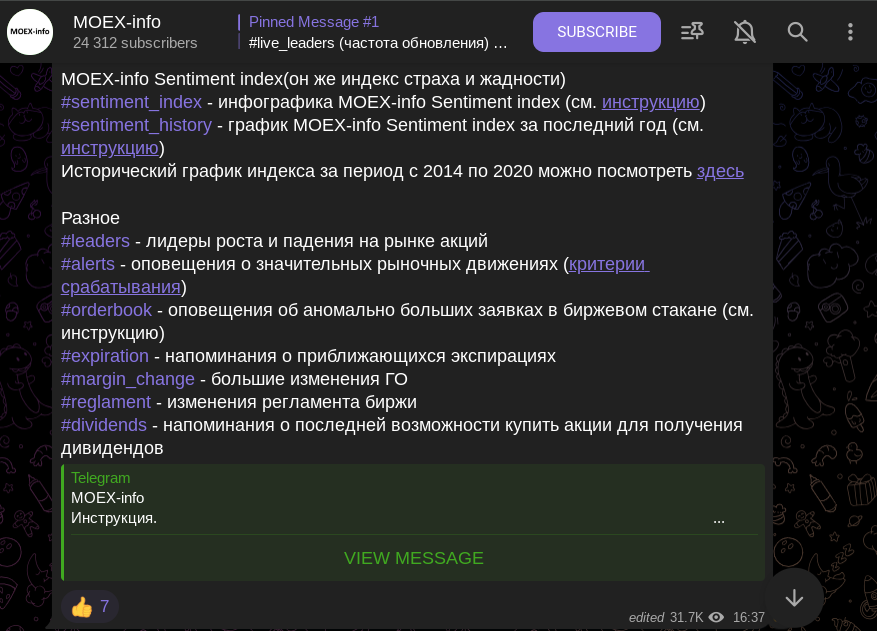Click the #sentiment_history hashtag
This screenshot has height=631, width=877.
click(x=136, y=125)
